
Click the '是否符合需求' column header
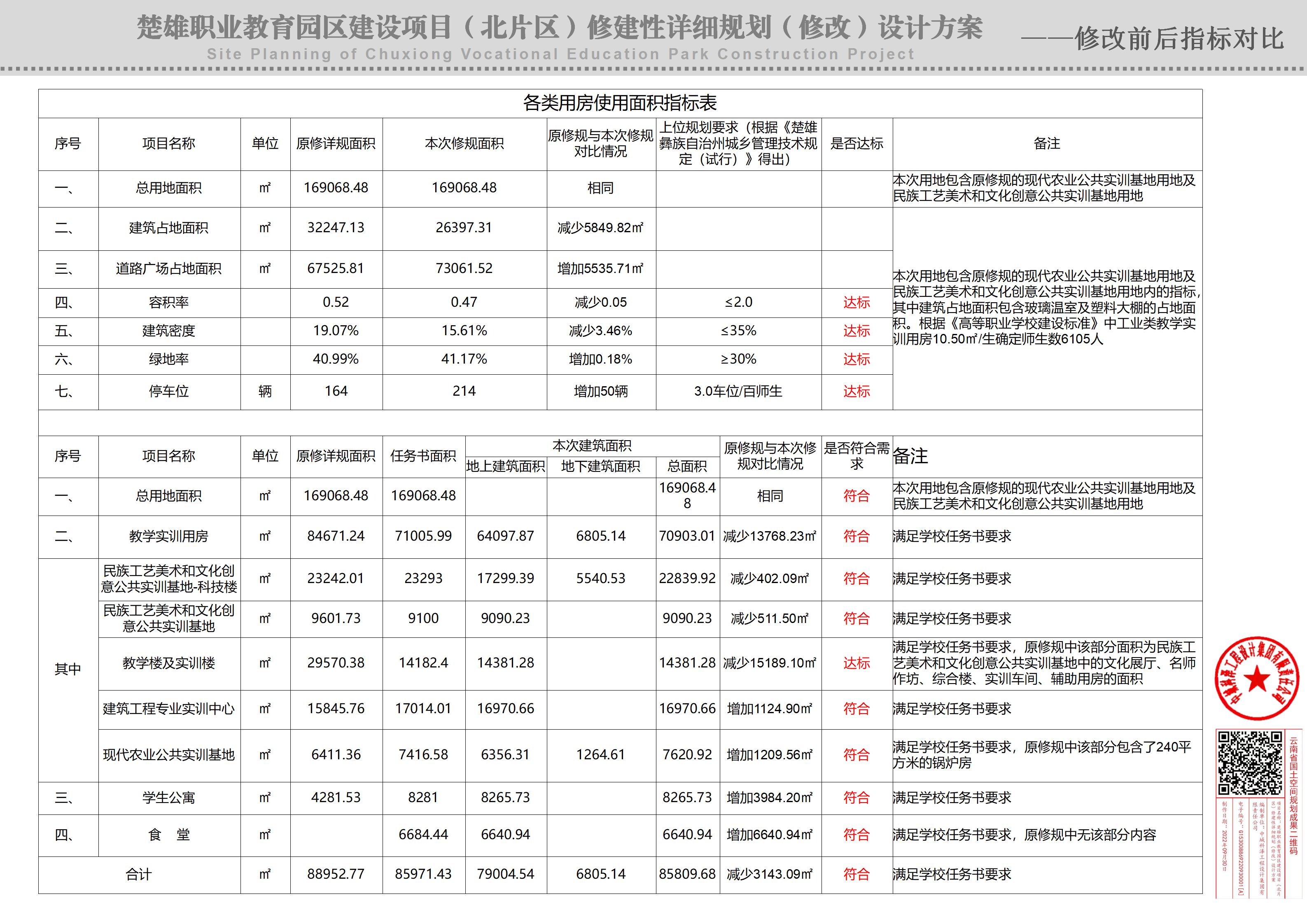coord(856,456)
